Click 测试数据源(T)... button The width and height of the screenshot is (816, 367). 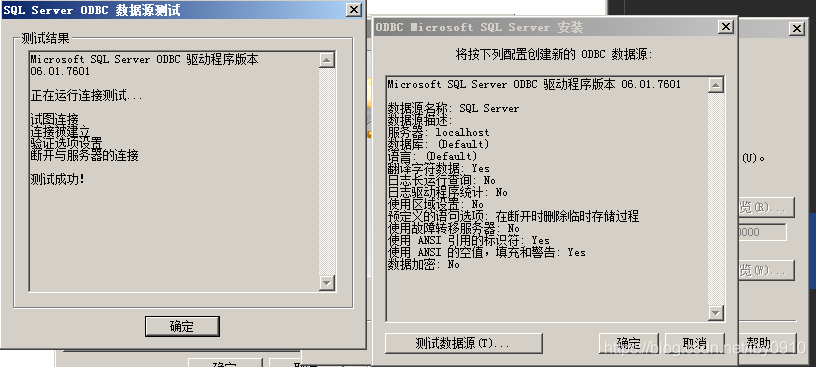tap(464, 343)
